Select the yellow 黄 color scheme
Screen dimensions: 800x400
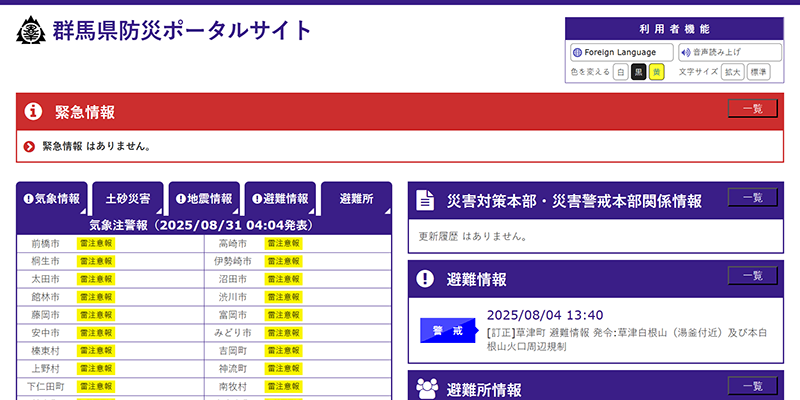coord(657,72)
